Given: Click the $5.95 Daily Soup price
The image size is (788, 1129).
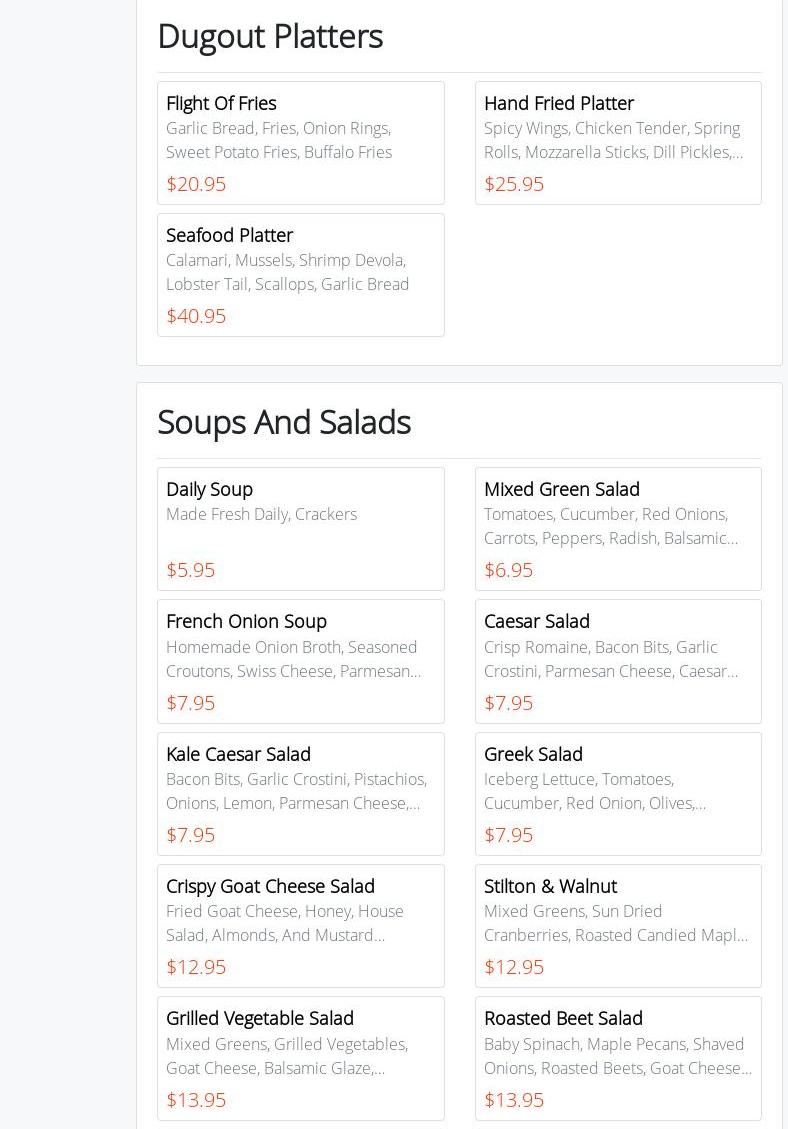Looking at the screenshot, I should click(x=190, y=570).
